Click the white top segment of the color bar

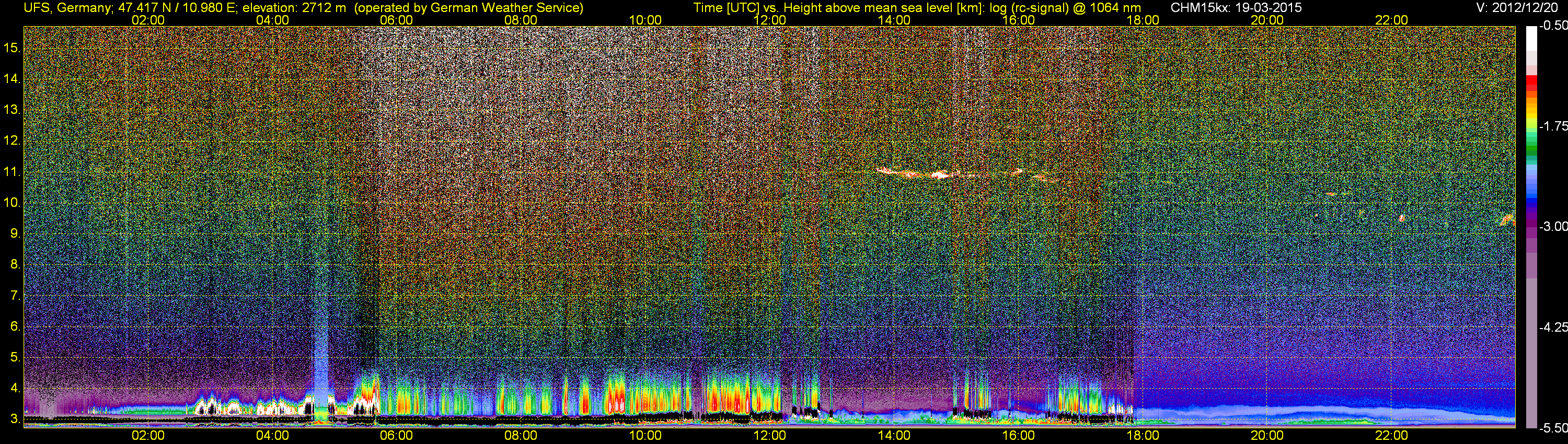pyautogui.click(x=1531, y=38)
